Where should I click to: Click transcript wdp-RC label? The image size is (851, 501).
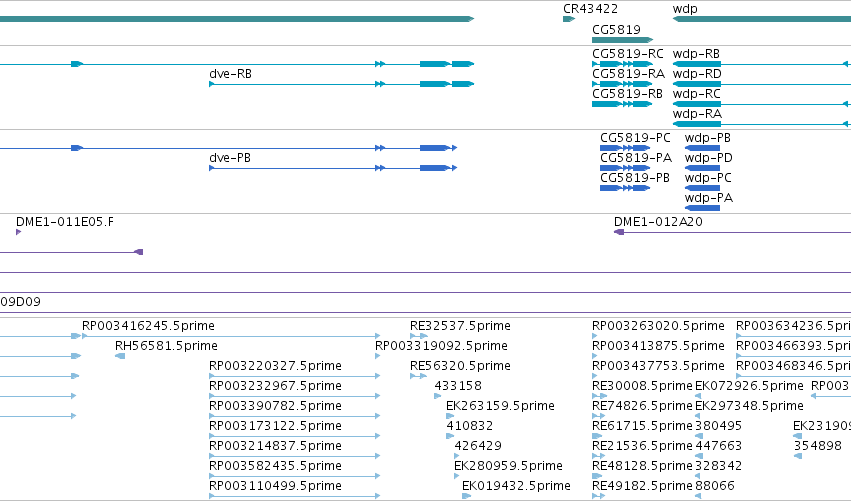click(696, 94)
